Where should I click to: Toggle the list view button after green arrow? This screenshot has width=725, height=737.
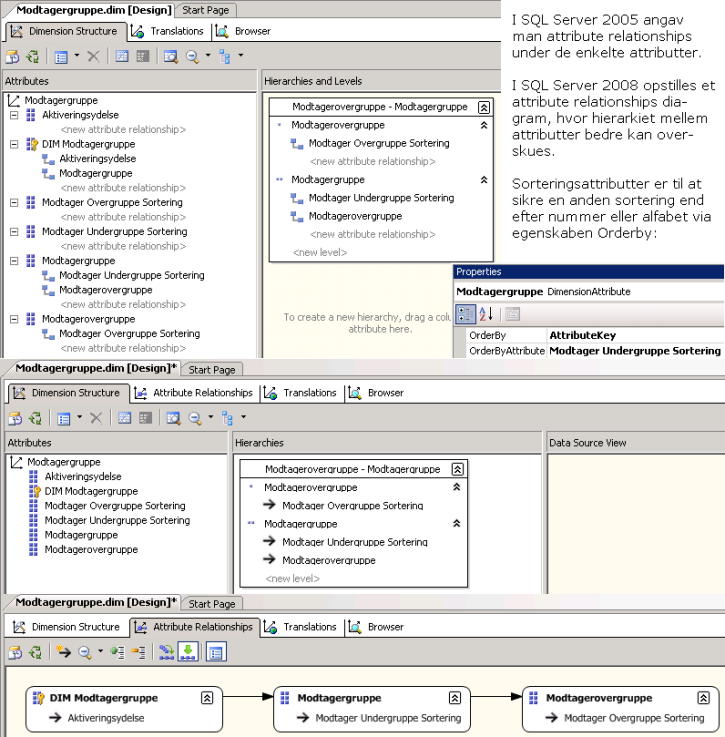coord(216,652)
